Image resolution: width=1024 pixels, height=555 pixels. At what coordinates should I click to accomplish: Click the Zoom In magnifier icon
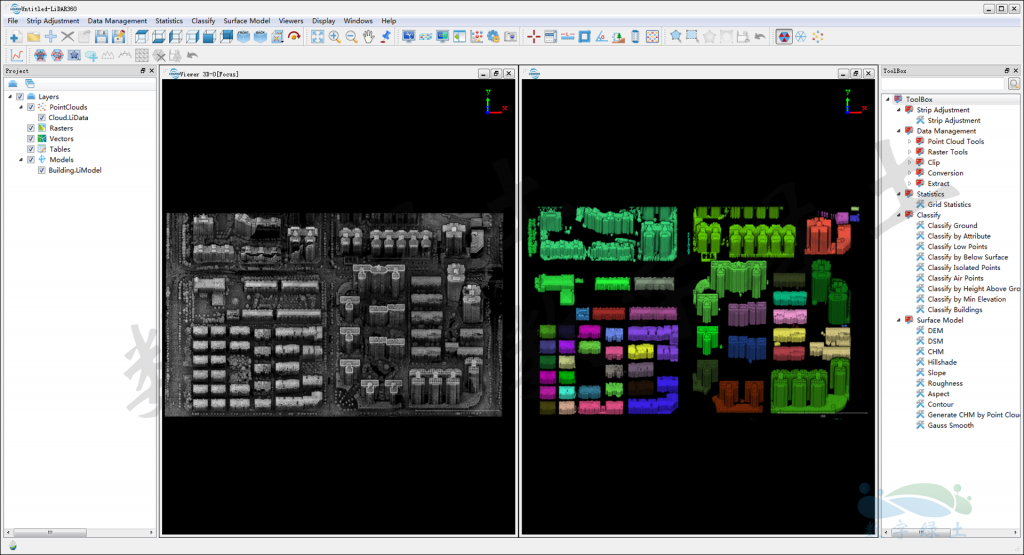[x=334, y=37]
